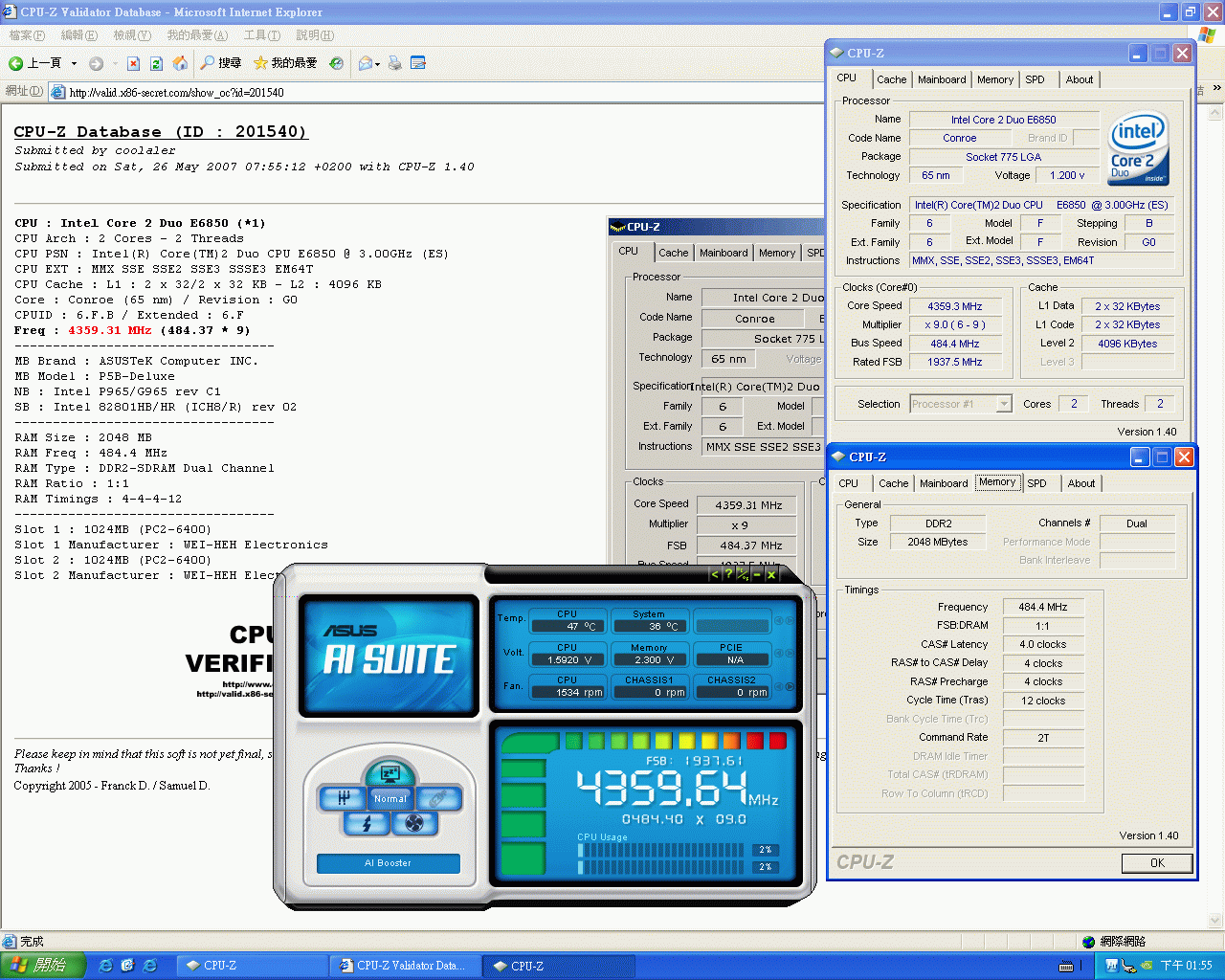Click the fan control icon in AI Suite
Screen dimensions: 1225x980
pos(413,823)
